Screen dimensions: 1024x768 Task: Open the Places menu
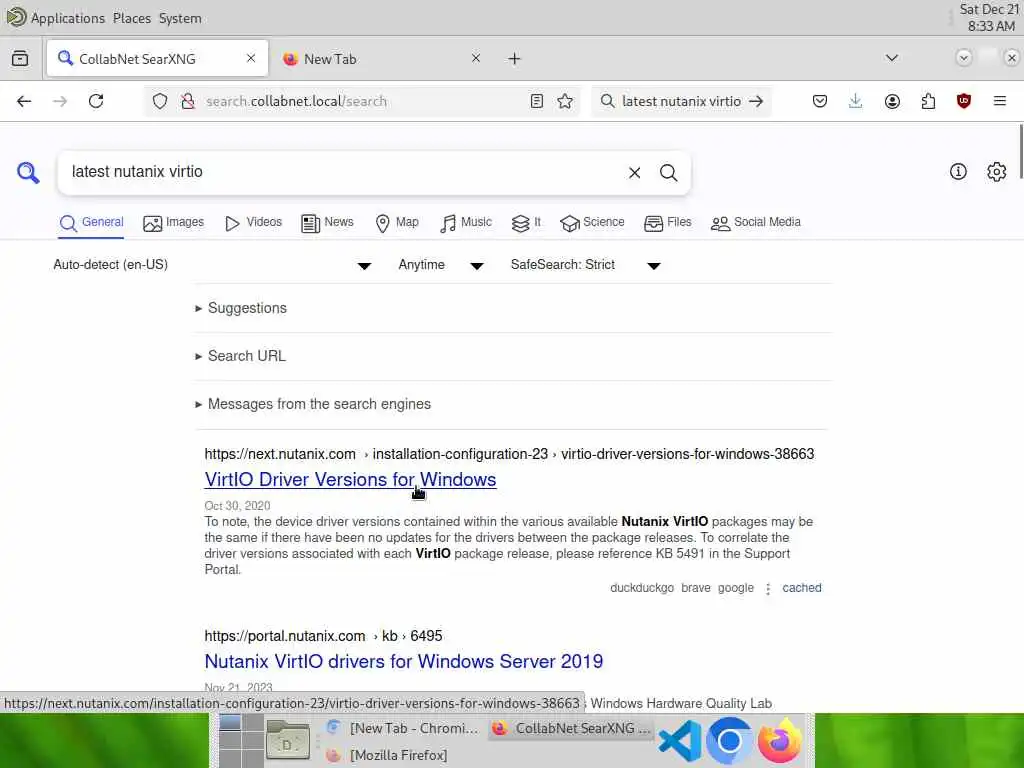[x=132, y=18]
